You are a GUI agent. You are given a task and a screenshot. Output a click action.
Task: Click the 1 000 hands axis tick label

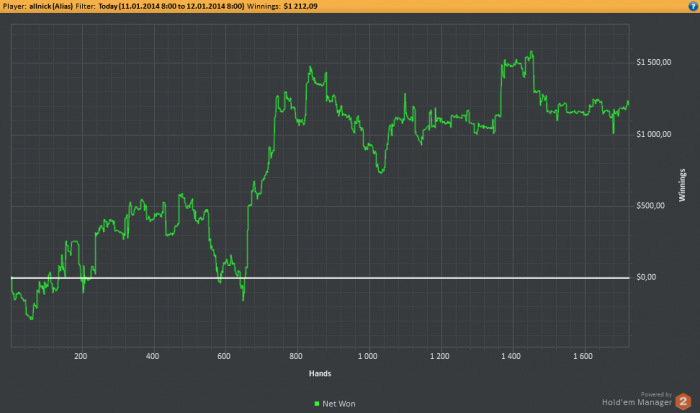pyautogui.click(x=367, y=356)
